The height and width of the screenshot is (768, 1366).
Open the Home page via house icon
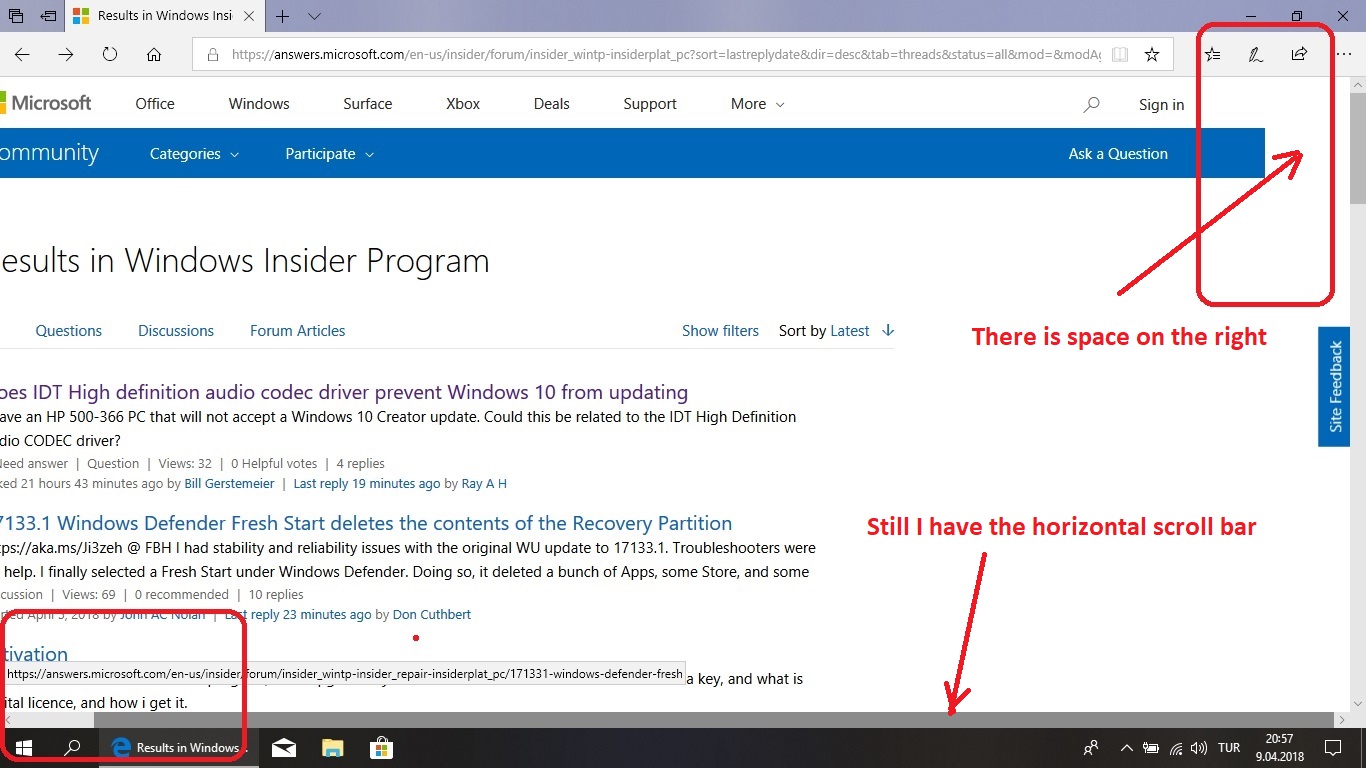click(x=154, y=55)
